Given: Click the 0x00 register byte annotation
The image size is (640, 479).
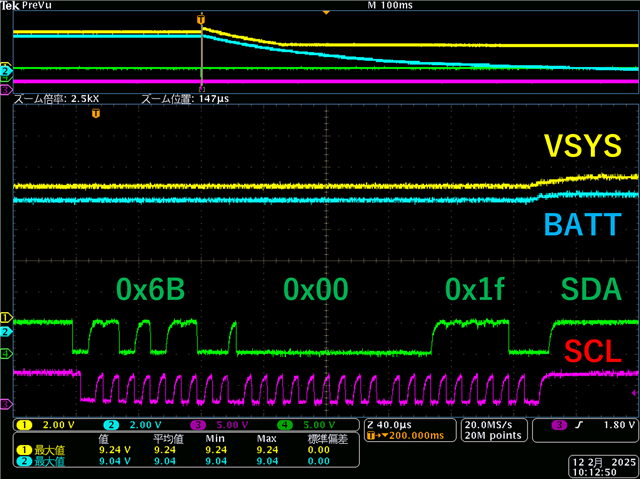Looking at the screenshot, I should [x=316, y=289].
